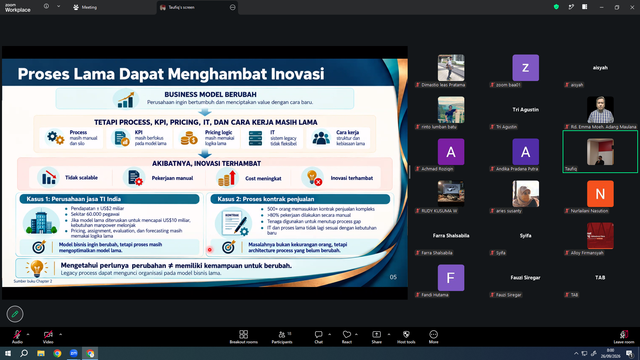Switch to the Meeting tab
Screen dimensions: 640x360
pos(85,7)
